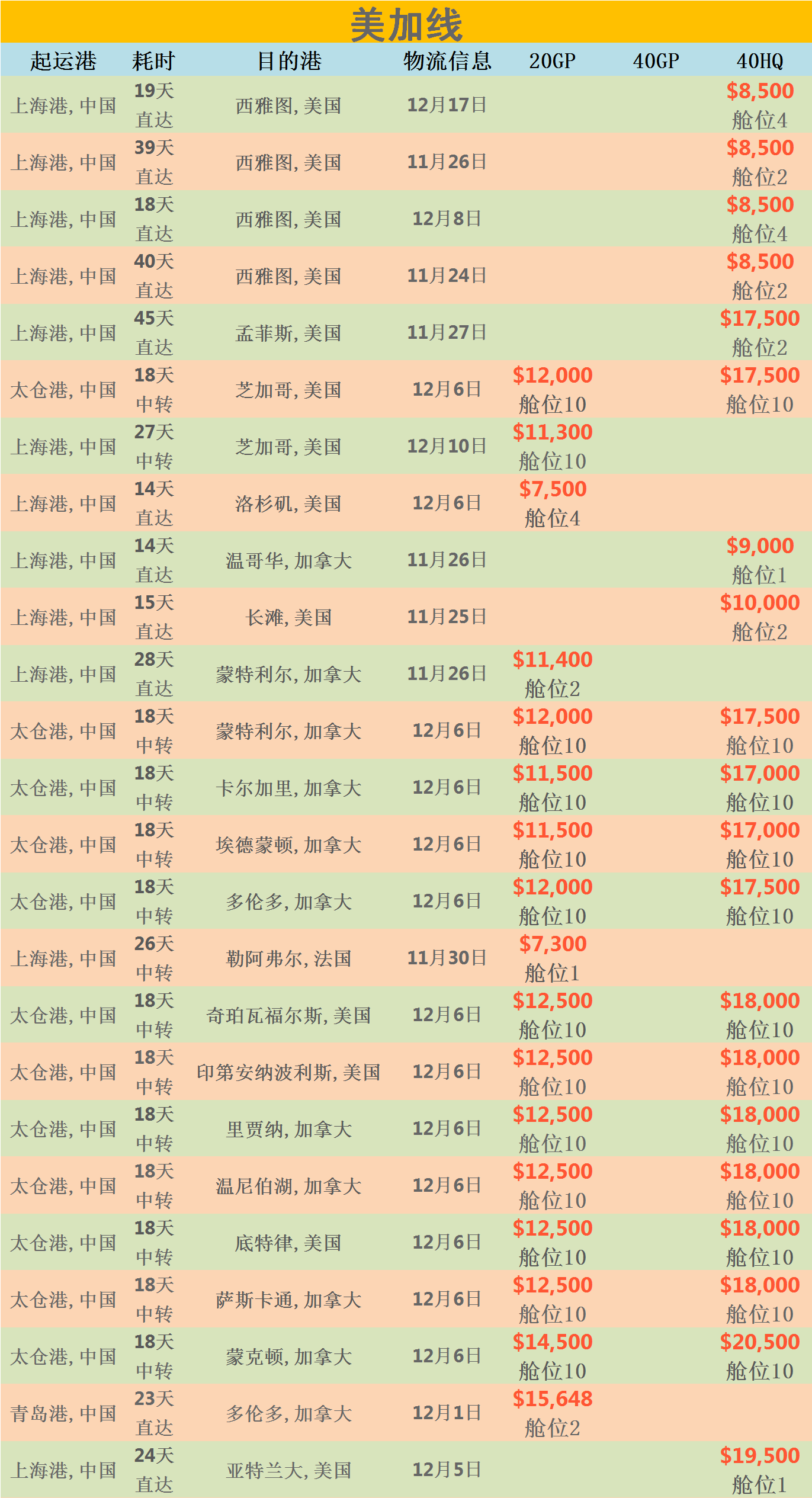
Task: Click the $7,300 price cell
Action: point(553,944)
